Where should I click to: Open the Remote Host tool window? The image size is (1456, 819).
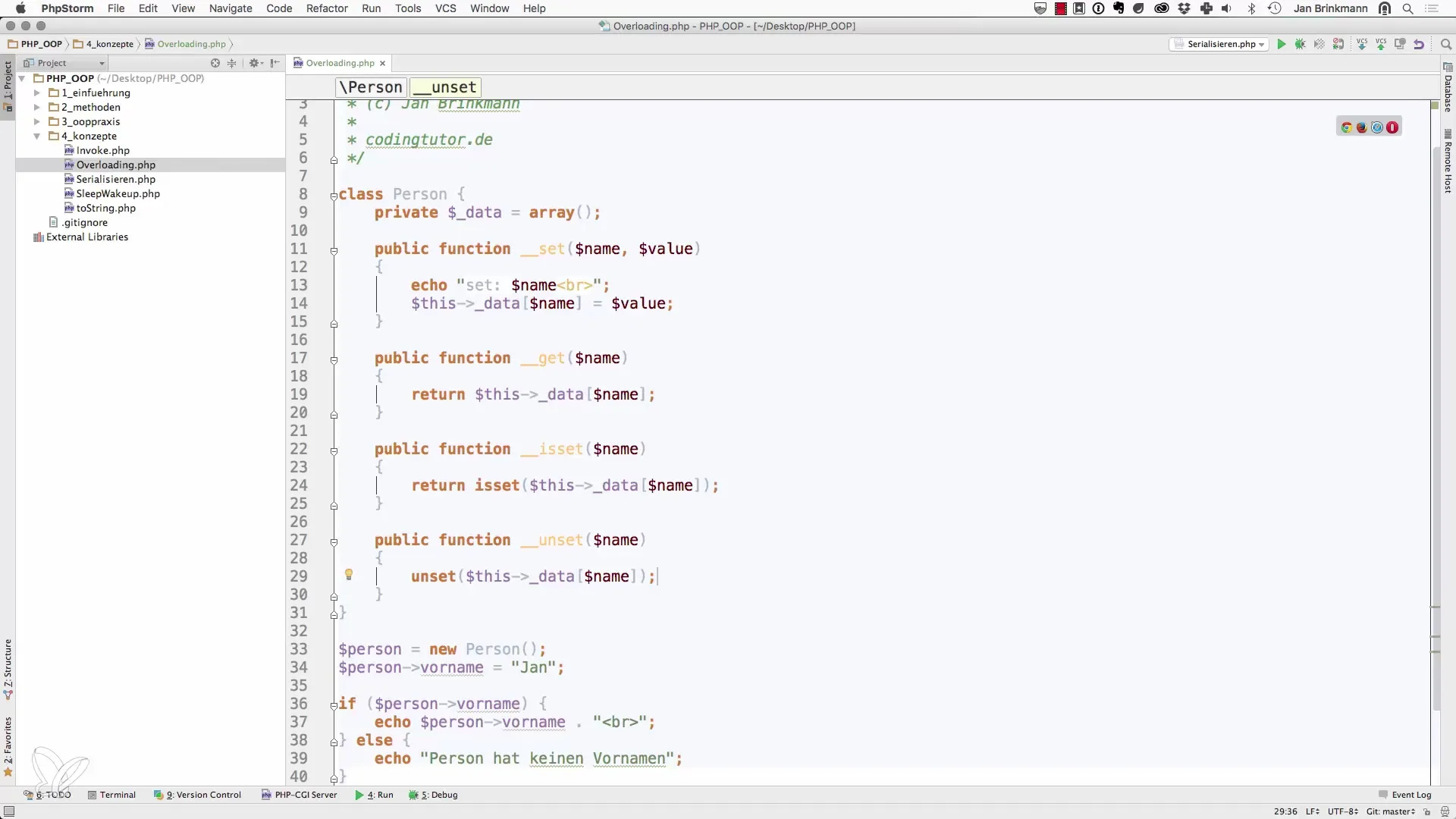coord(1448,162)
